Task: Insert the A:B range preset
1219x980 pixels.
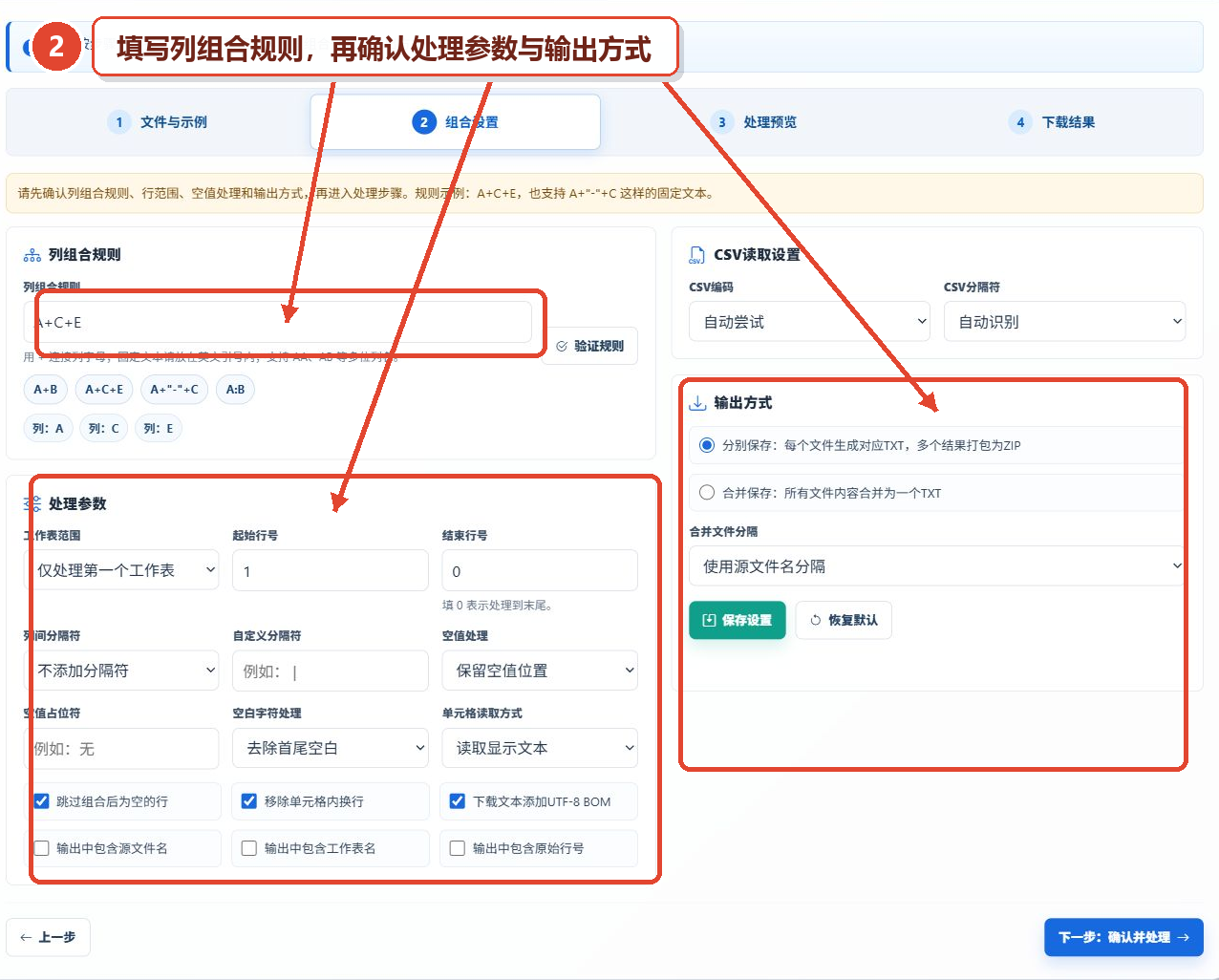Action: pyautogui.click(x=235, y=390)
